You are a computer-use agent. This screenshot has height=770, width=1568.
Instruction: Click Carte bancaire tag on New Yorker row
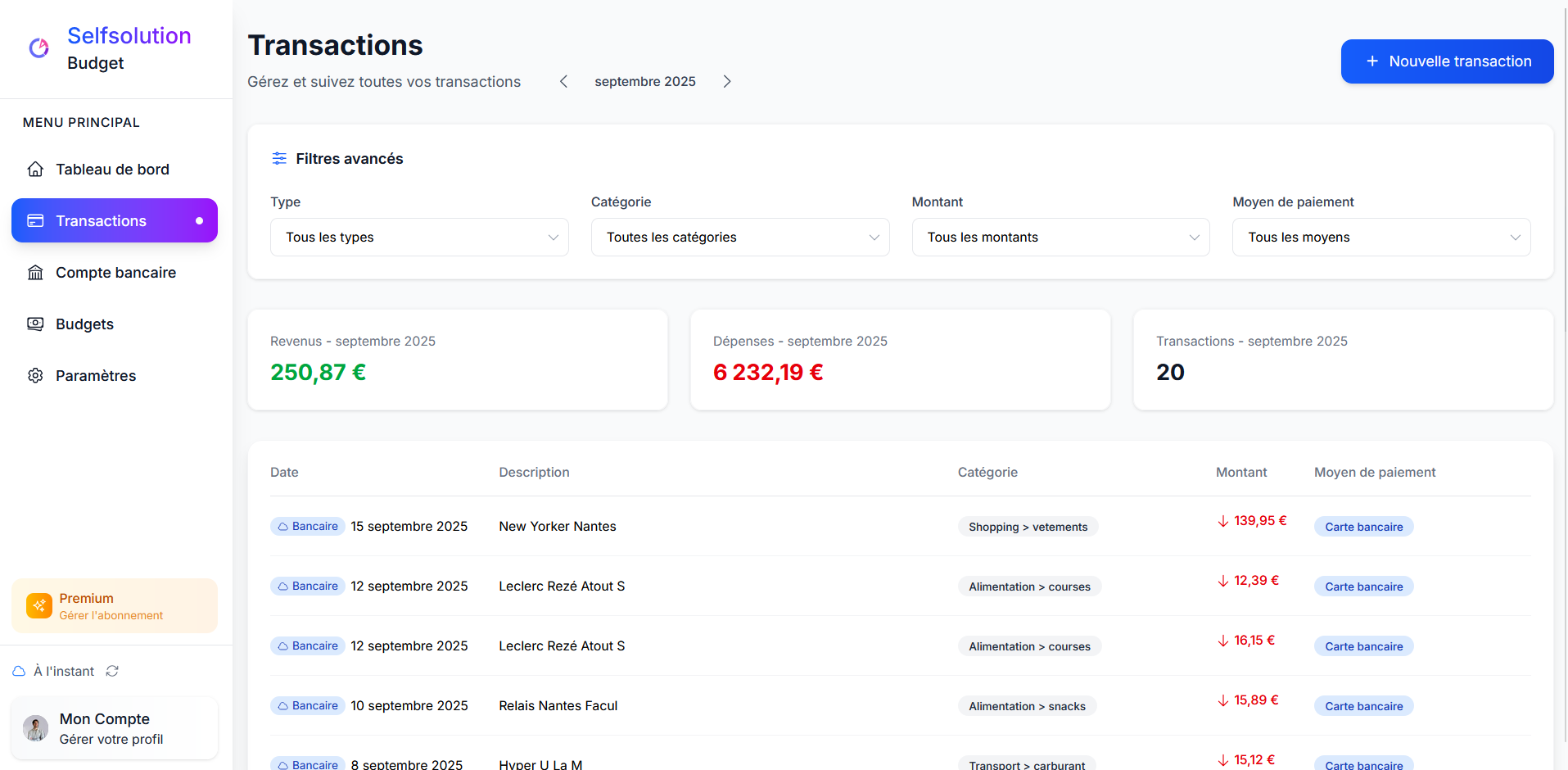pyautogui.click(x=1364, y=527)
